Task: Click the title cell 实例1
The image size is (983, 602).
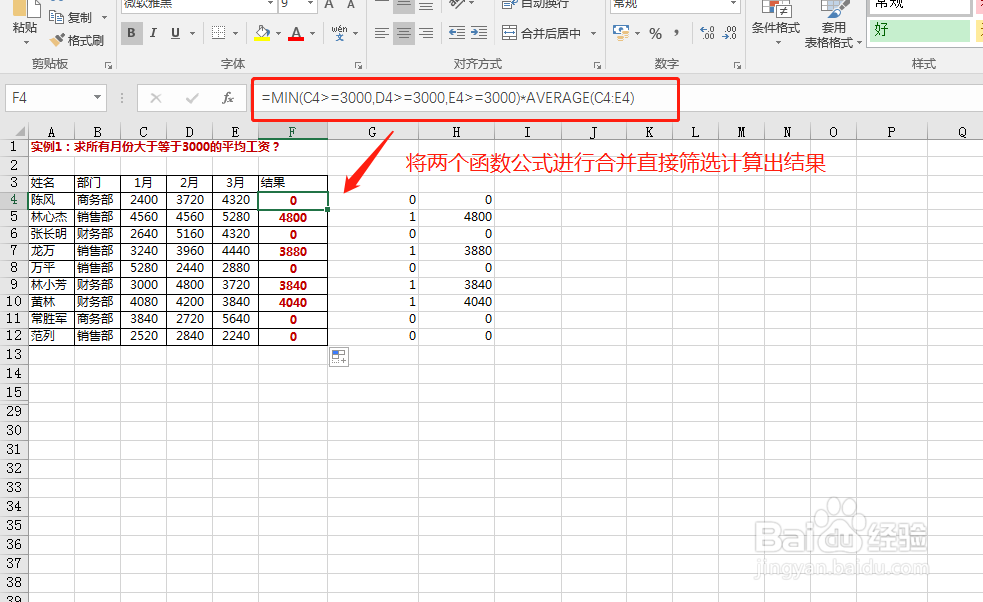Action: (x=155, y=147)
